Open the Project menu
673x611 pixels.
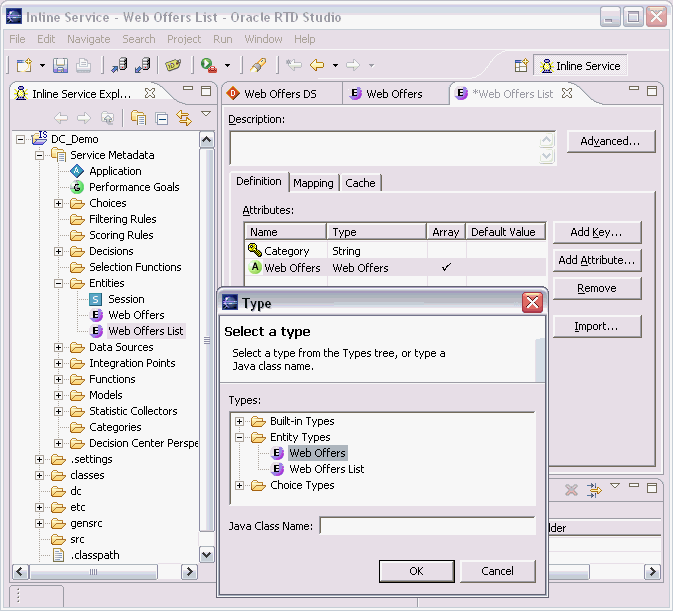click(x=184, y=39)
